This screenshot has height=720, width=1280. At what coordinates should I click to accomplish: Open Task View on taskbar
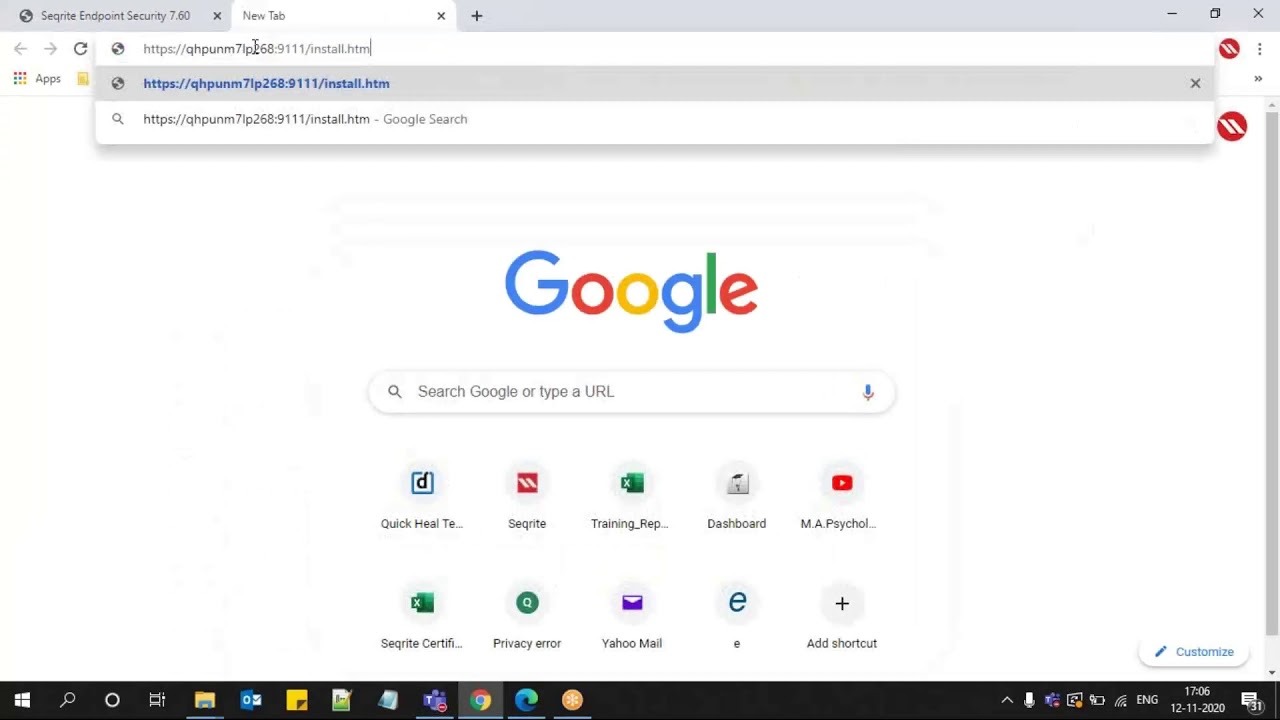click(157, 700)
